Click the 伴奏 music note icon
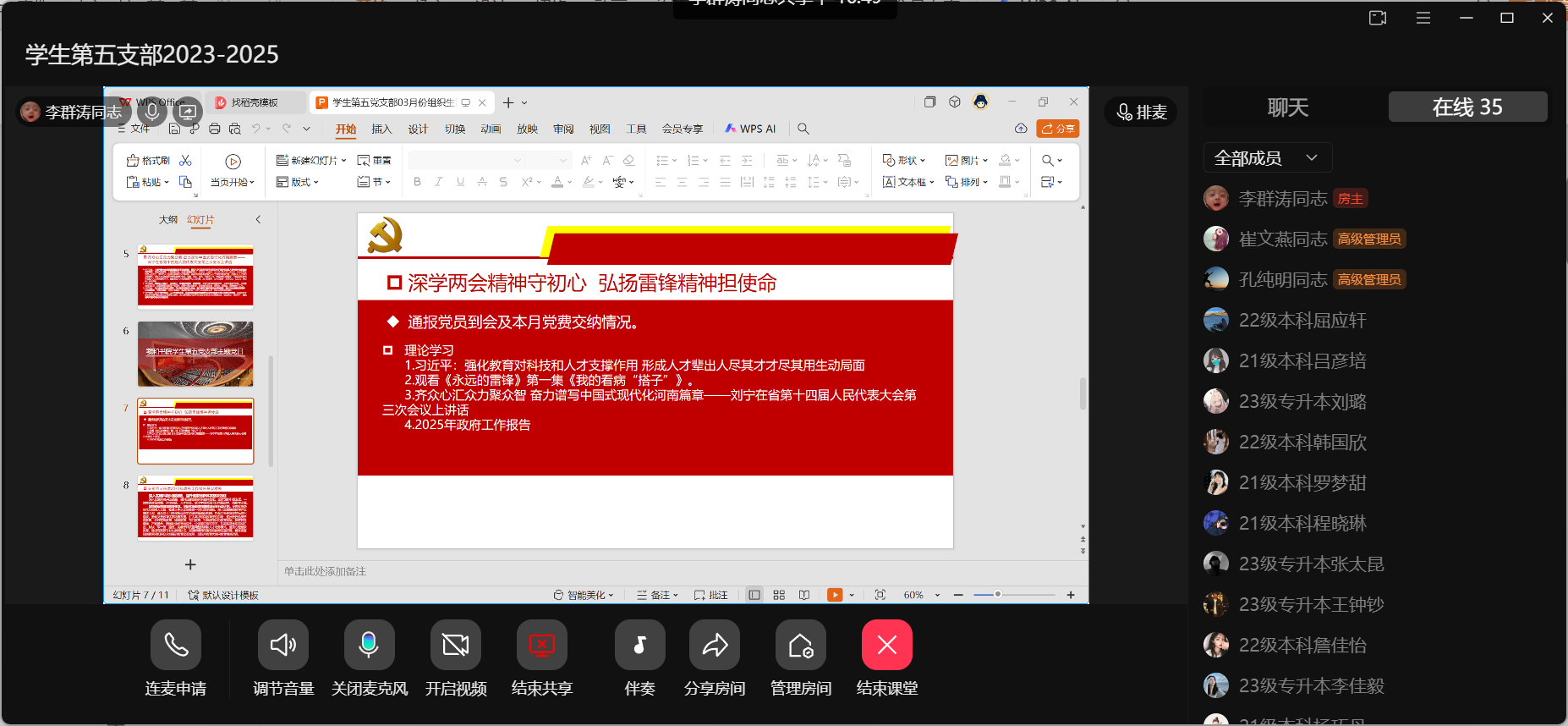1568x726 pixels. pyautogui.click(x=639, y=646)
